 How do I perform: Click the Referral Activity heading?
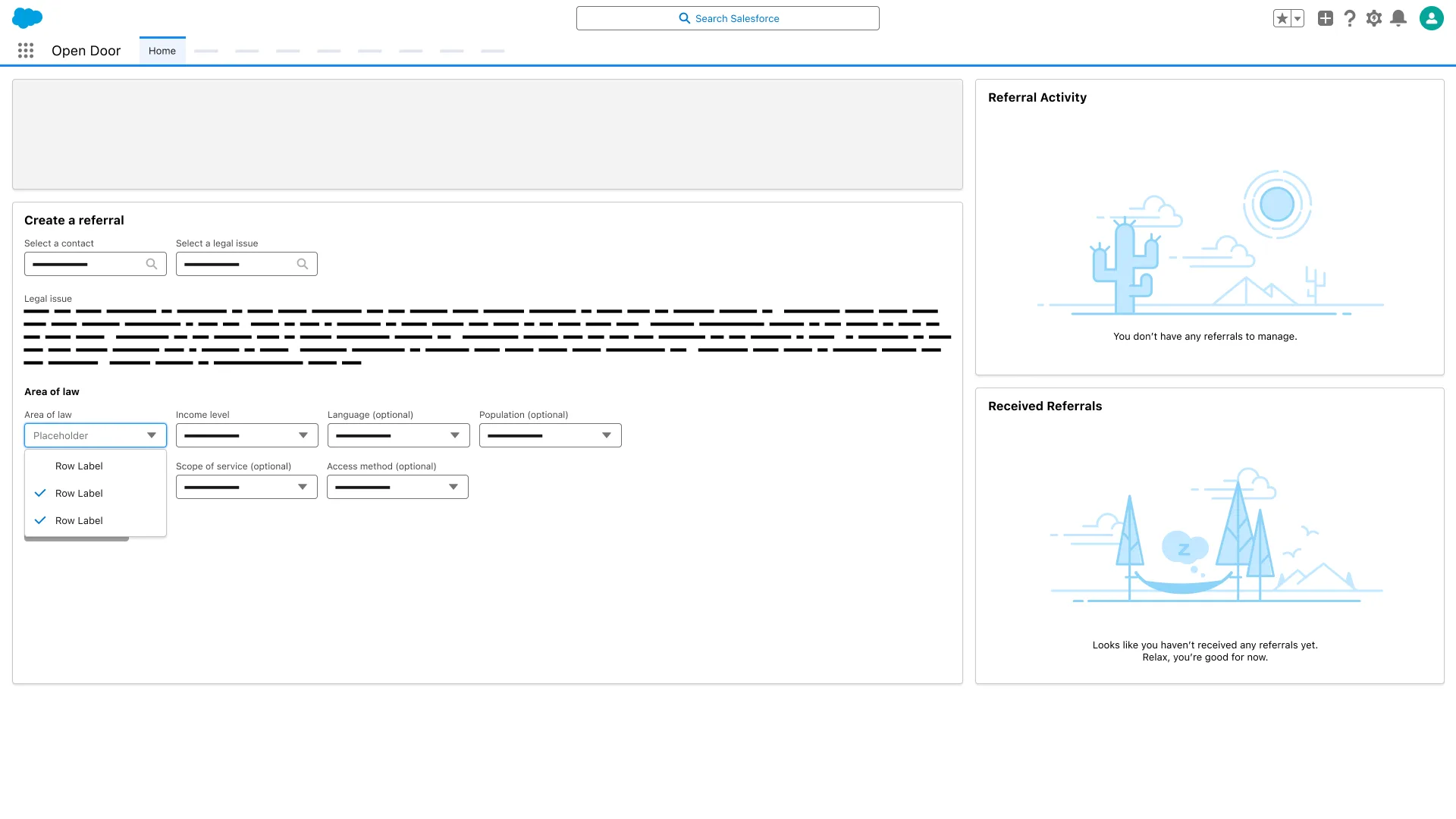(x=1037, y=98)
